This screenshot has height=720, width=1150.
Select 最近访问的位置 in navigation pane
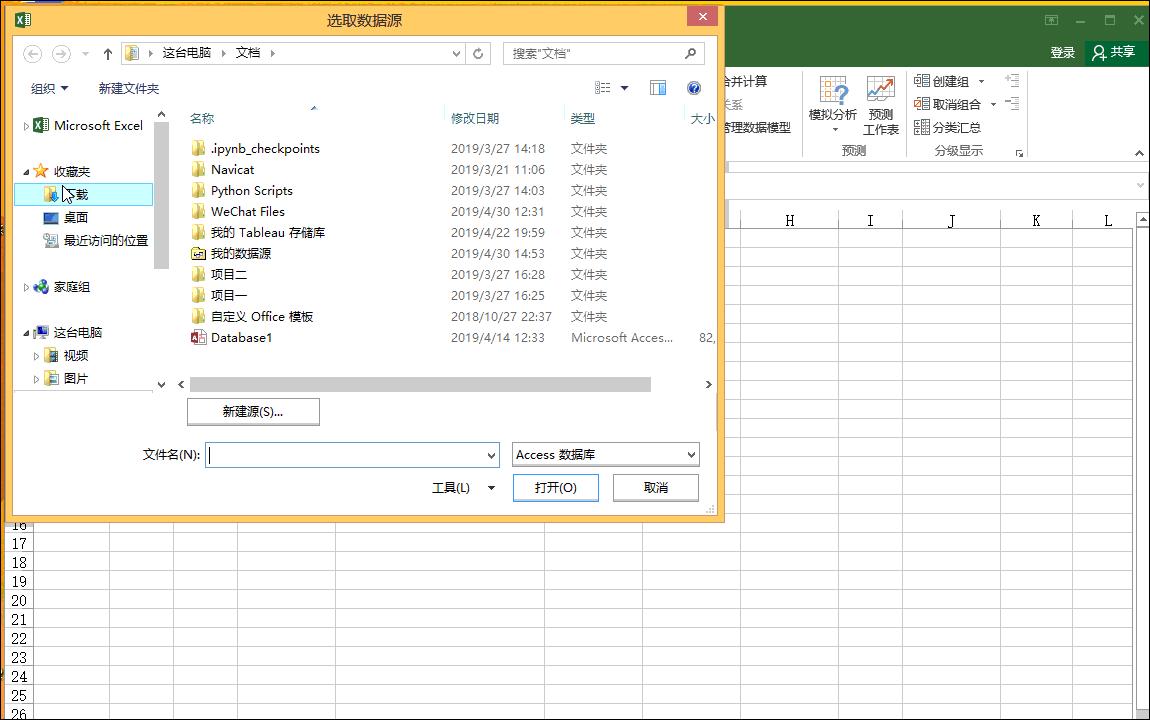coord(95,240)
